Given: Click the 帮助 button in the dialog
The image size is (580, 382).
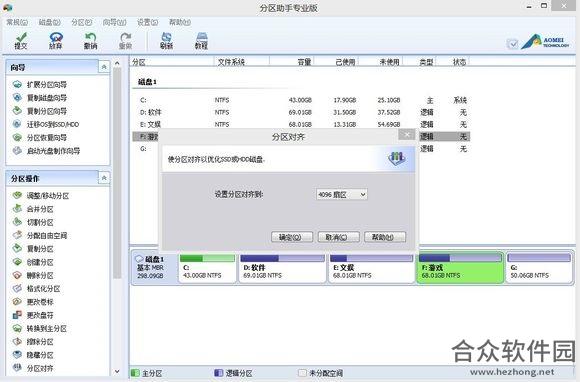Looking at the screenshot, I should [385, 237].
